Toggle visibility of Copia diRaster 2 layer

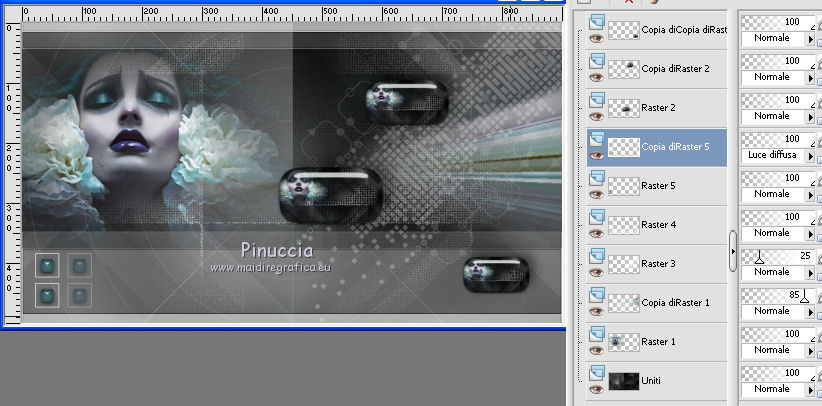596,77
